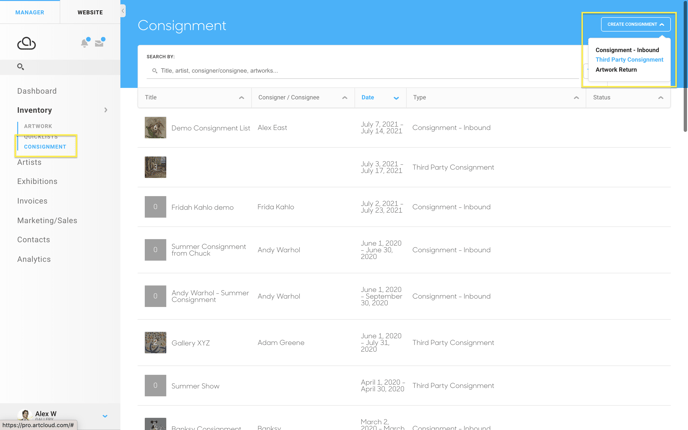
Task: Sort by Status column arrow
Action: (660, 98)
